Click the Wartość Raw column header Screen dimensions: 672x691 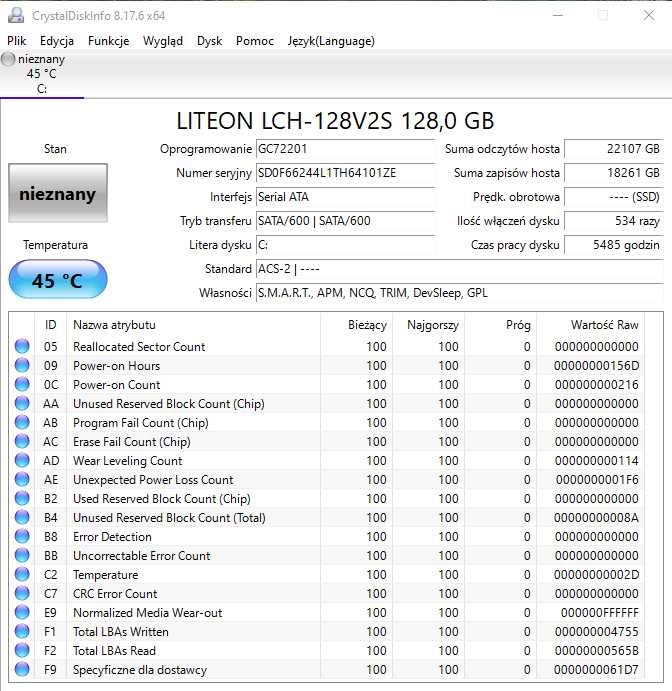tap(590, 325)
